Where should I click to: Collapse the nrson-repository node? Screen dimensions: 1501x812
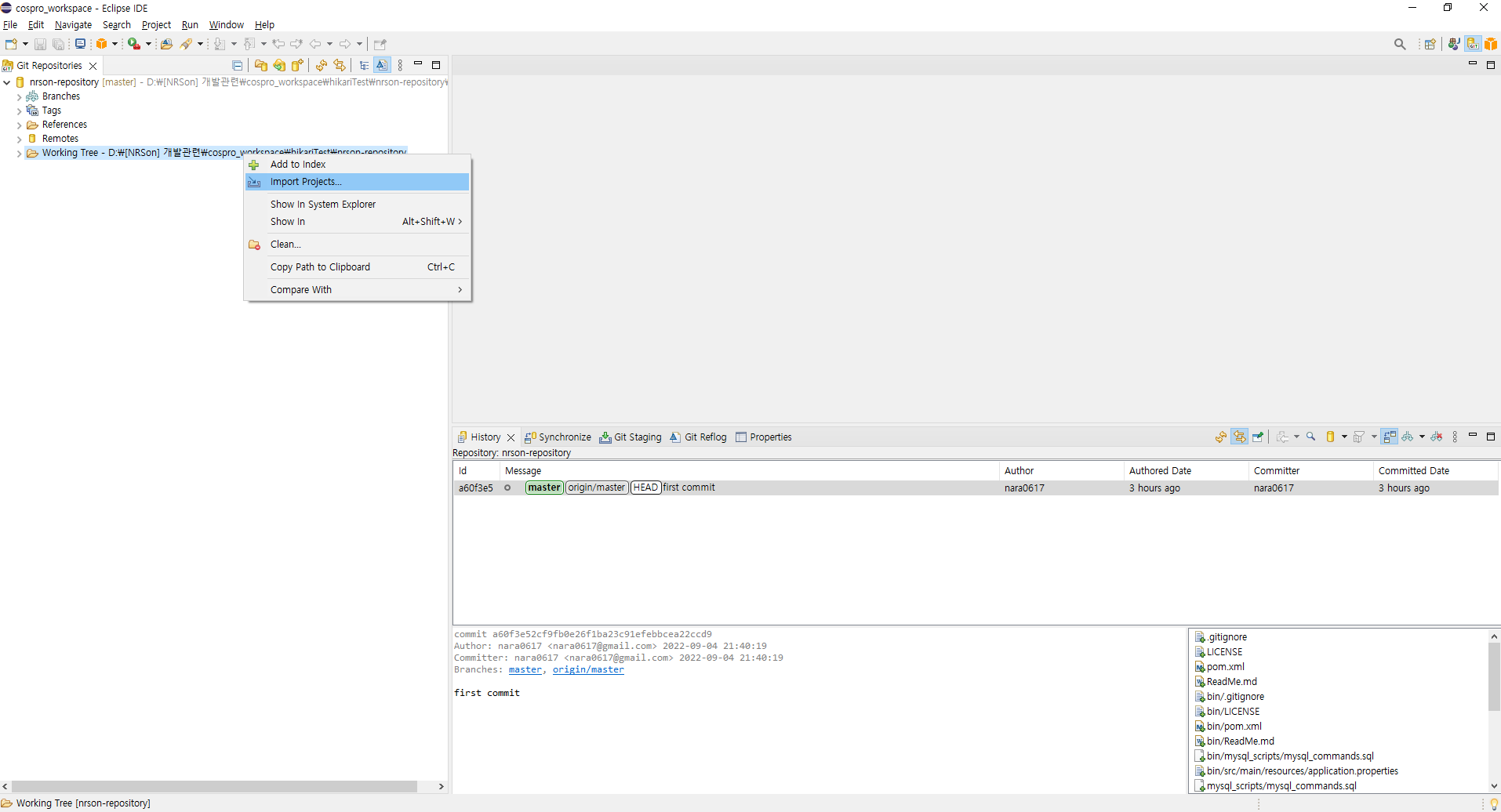(7, 82)
